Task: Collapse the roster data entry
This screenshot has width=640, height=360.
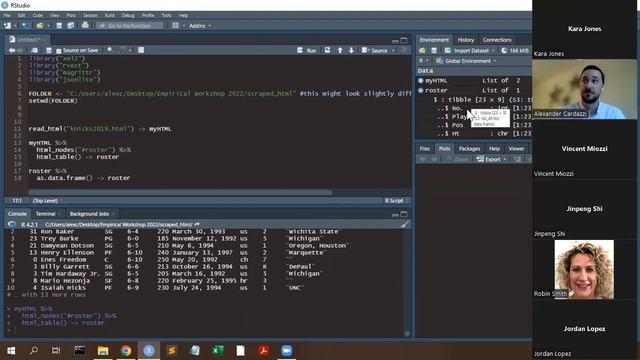Action: [421, 90]
